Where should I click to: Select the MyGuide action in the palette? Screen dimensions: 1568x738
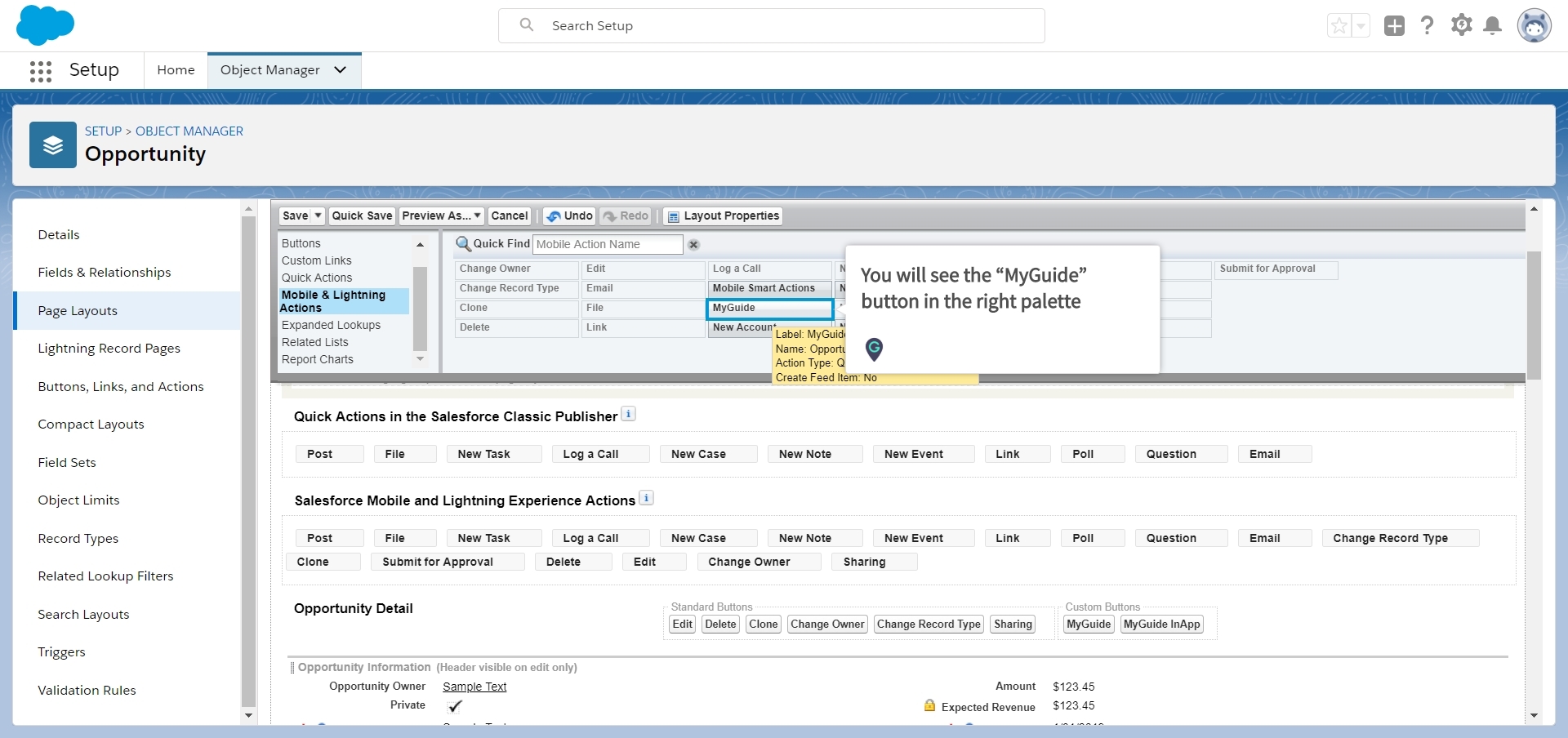(x=769, y=309)
